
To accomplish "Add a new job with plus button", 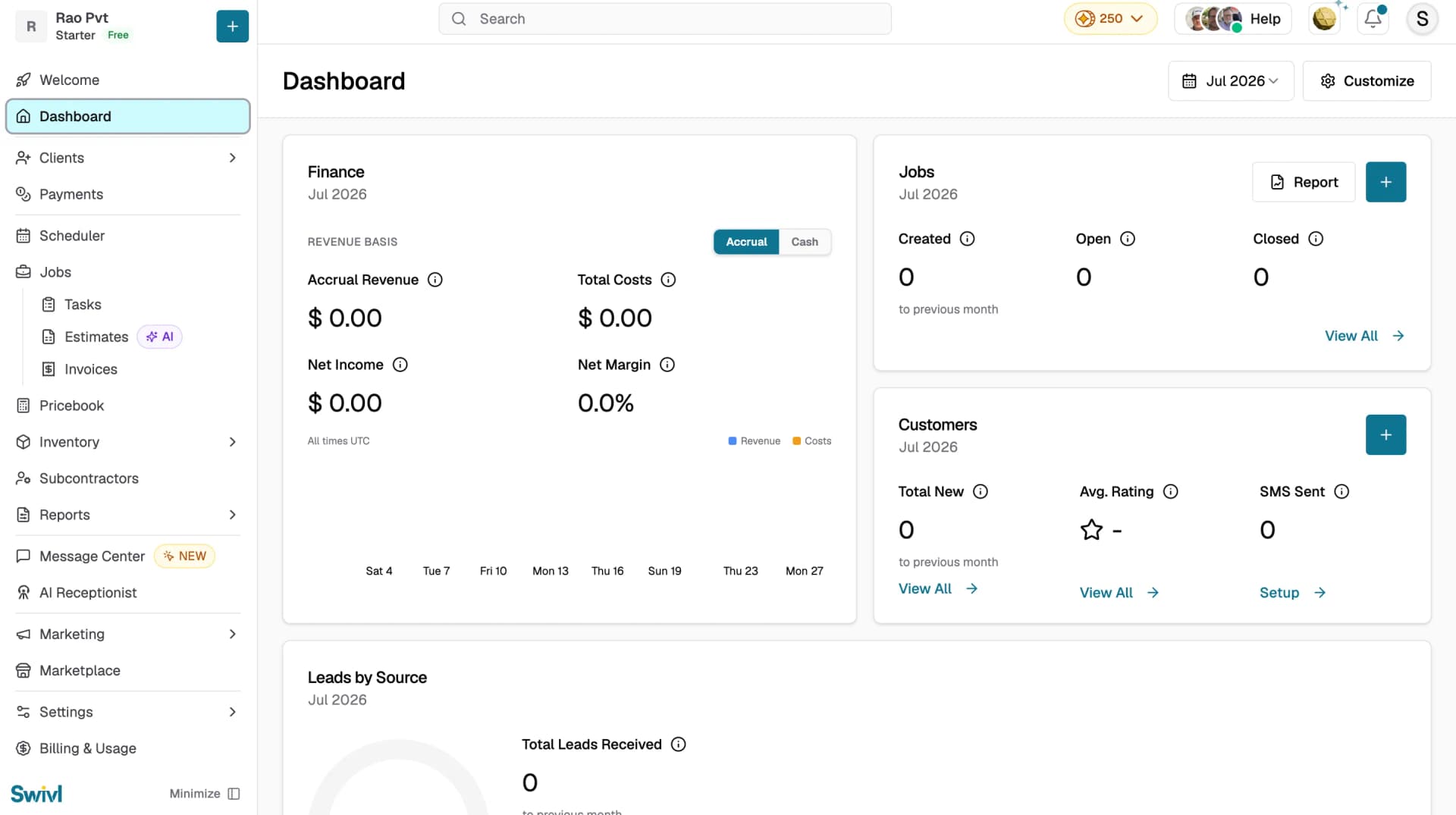I will [x=1385, y=182].
